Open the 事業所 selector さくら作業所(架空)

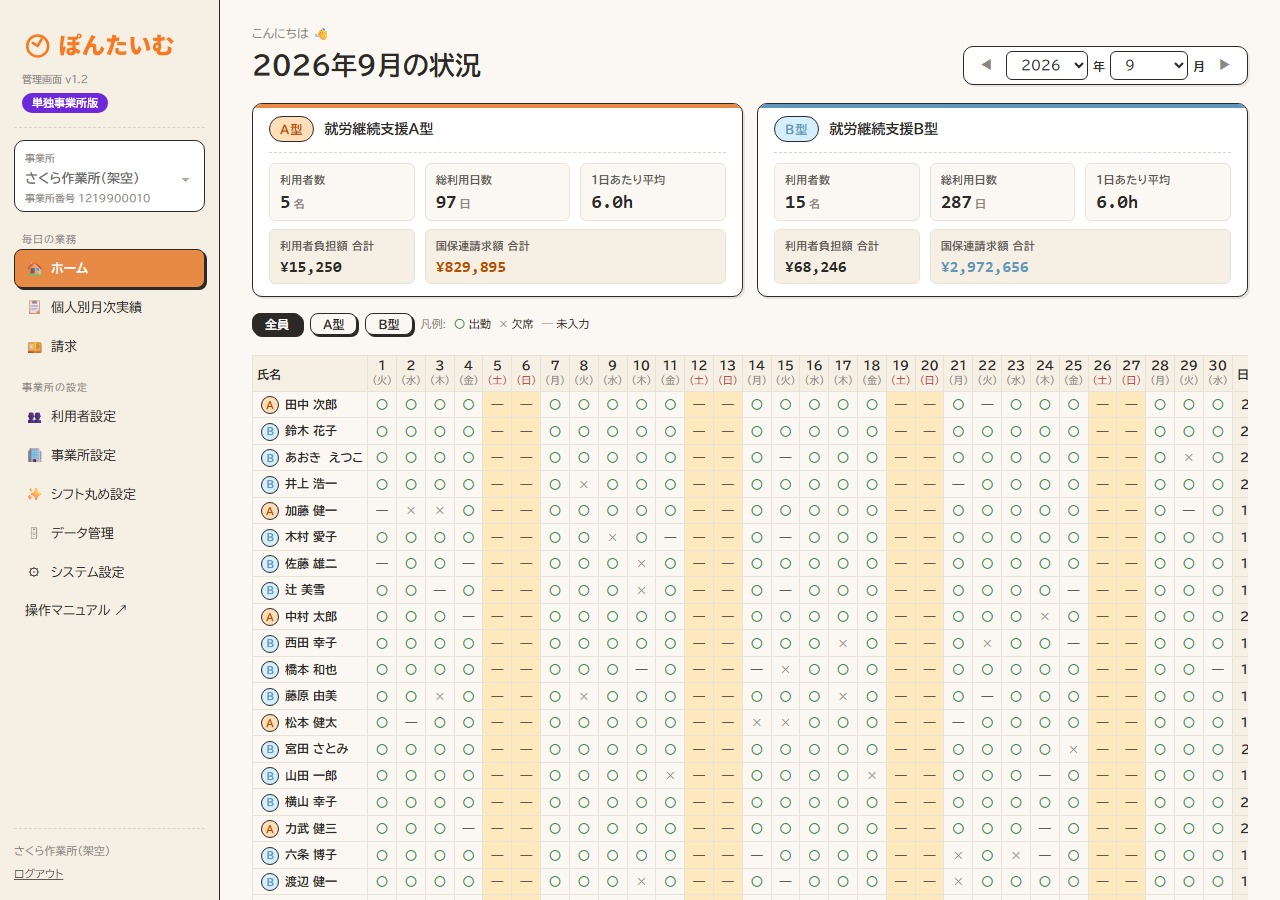point(110,177)
